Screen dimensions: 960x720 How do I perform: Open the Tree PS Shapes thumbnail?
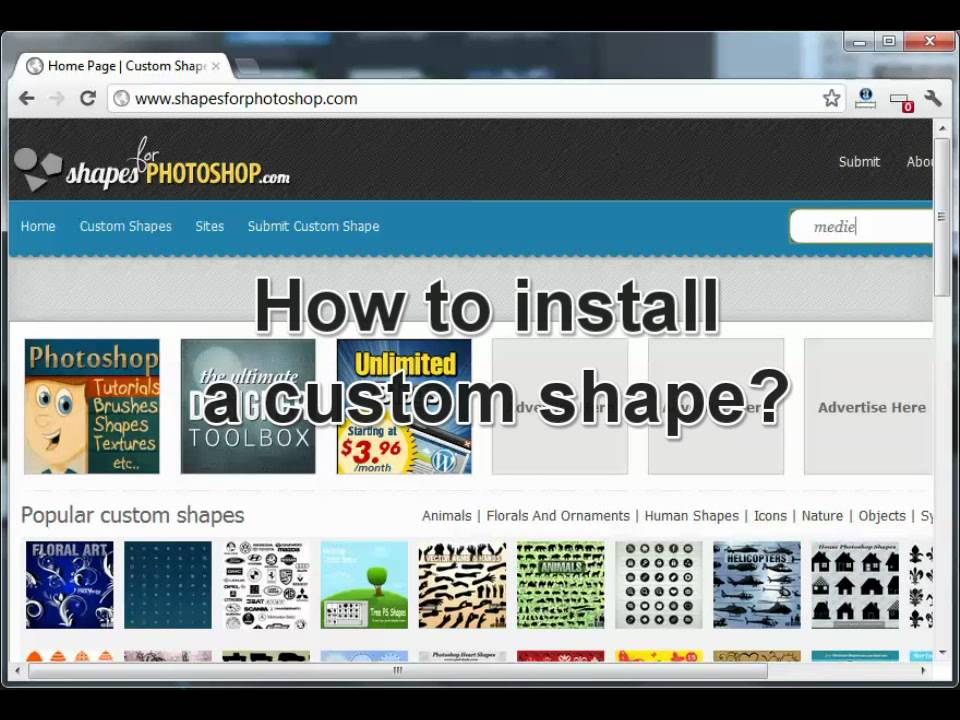pyautogui.click(x=364, y=585)
